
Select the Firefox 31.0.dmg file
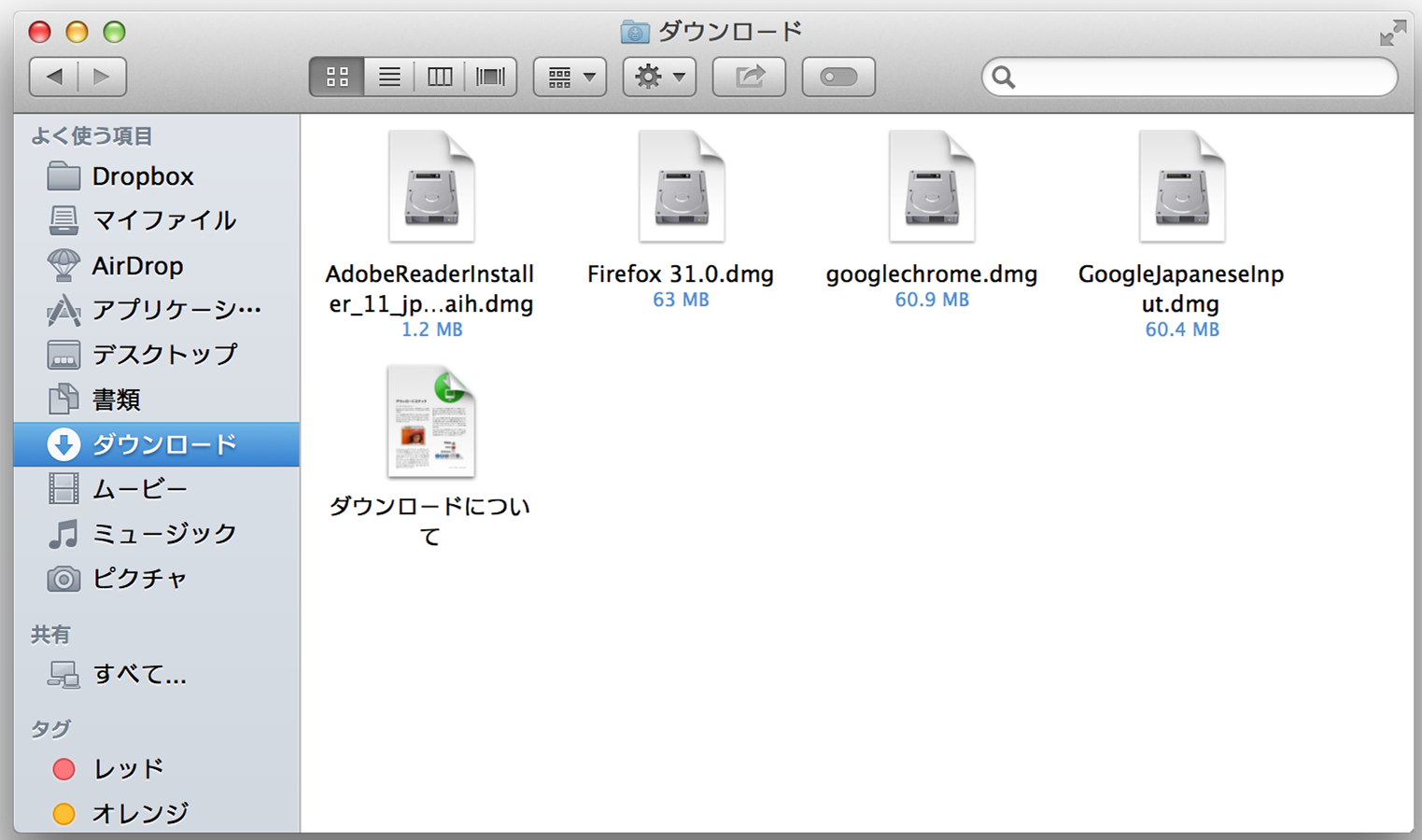681,185
